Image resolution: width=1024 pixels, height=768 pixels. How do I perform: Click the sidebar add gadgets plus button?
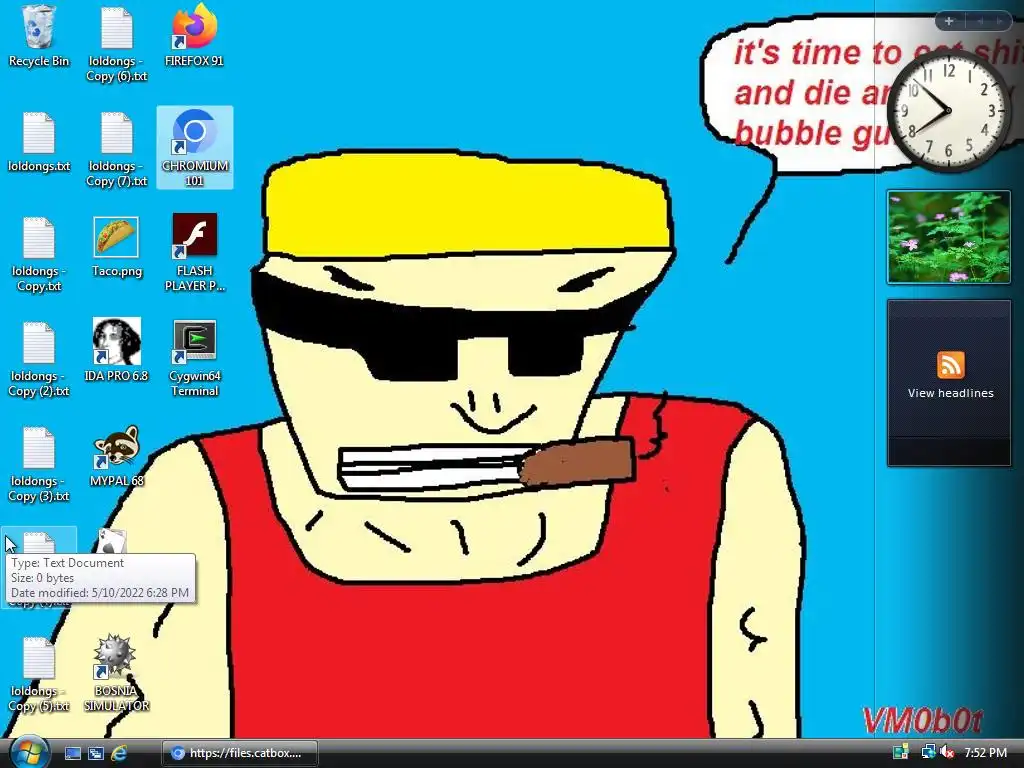point(949,21)
